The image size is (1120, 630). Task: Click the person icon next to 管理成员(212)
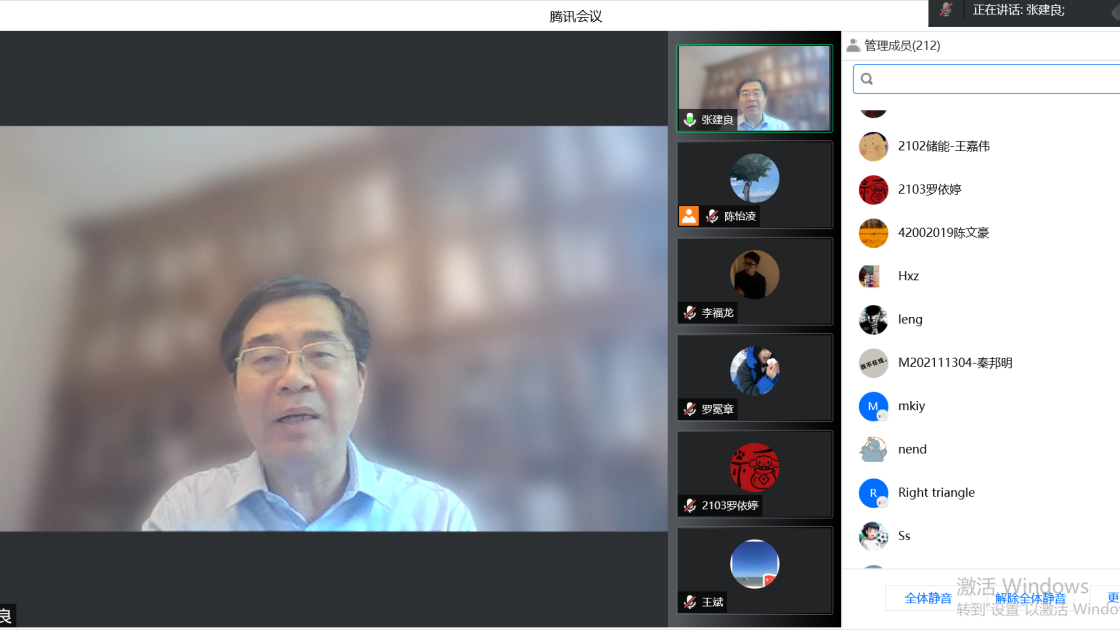853,44
